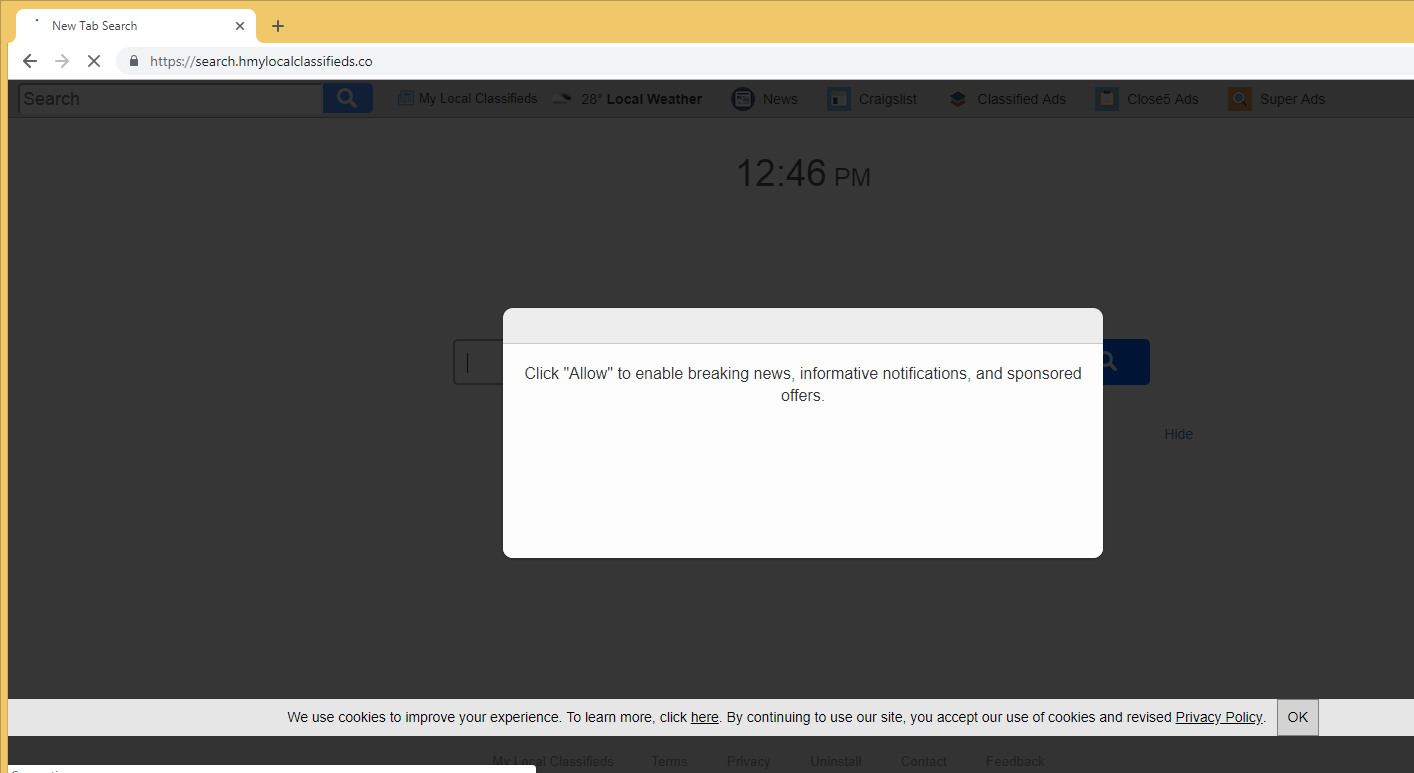Click the Classified Ads stack icon
This screenshot has height=773, width=1414.
click(x=957, y=99)
